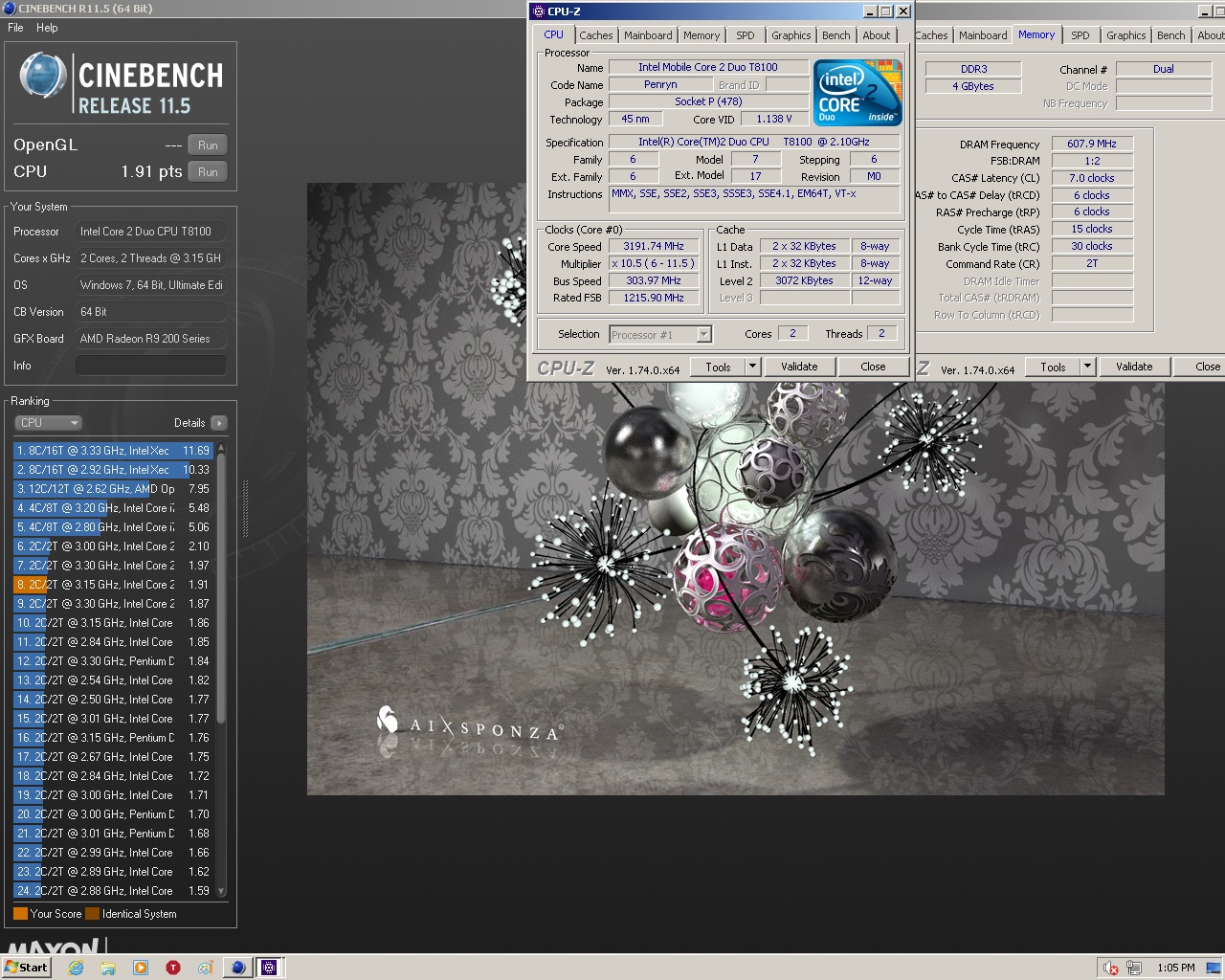Click the ranking list vertical scrollbar
The height and width of the screenshot is (980, 1225).
(222, 589)
